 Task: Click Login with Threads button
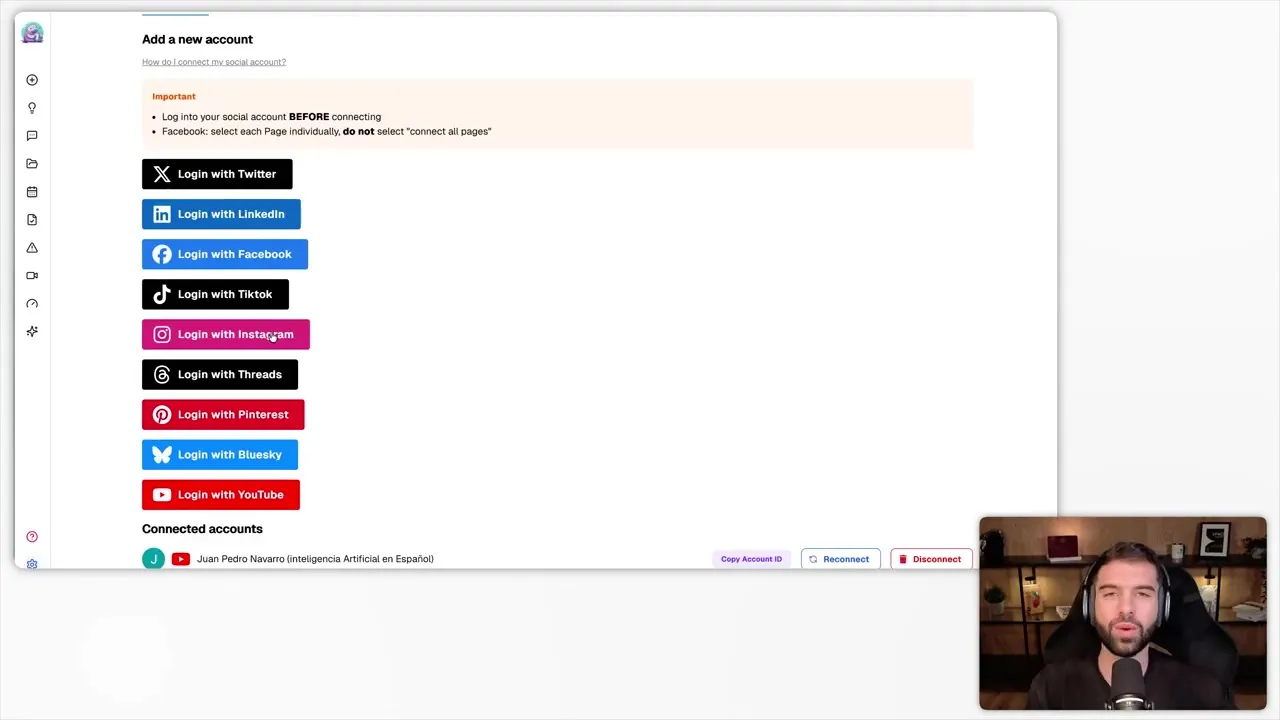(x=220, y=374)
